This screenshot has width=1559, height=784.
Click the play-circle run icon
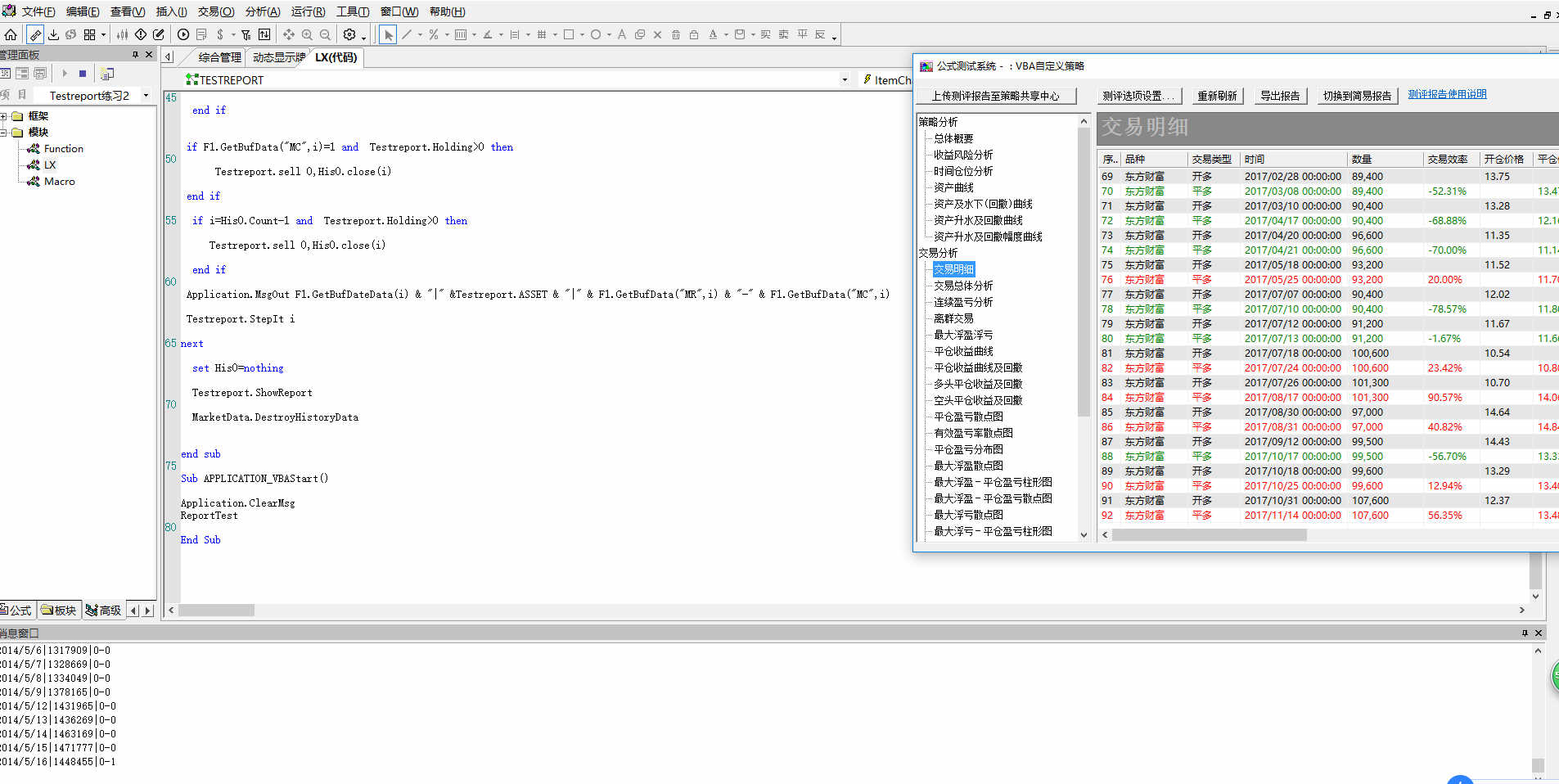183,34
